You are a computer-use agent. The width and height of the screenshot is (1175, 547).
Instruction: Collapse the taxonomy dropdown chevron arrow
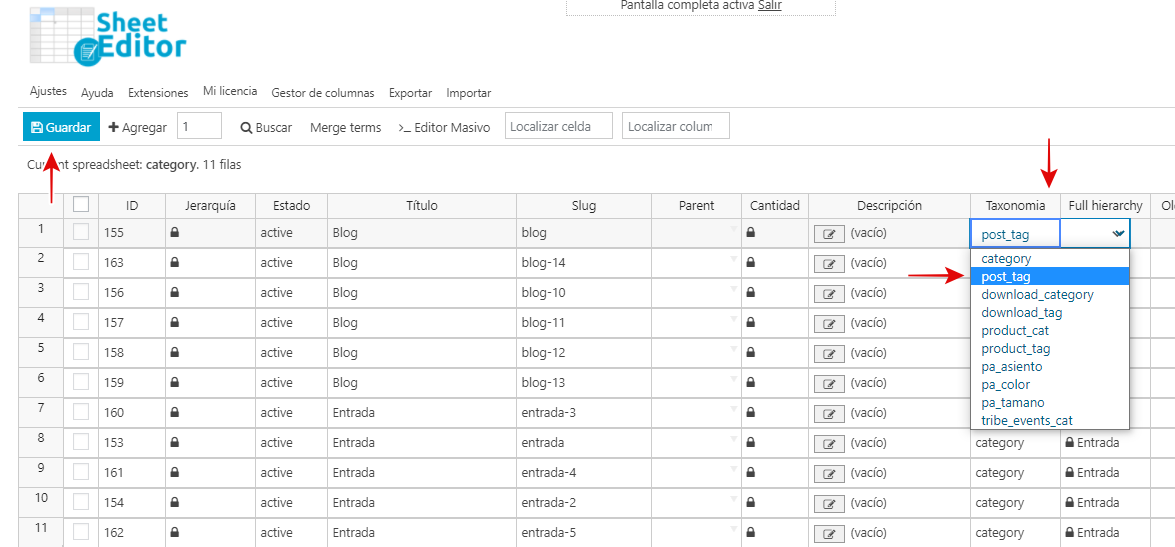[1117, 233]
